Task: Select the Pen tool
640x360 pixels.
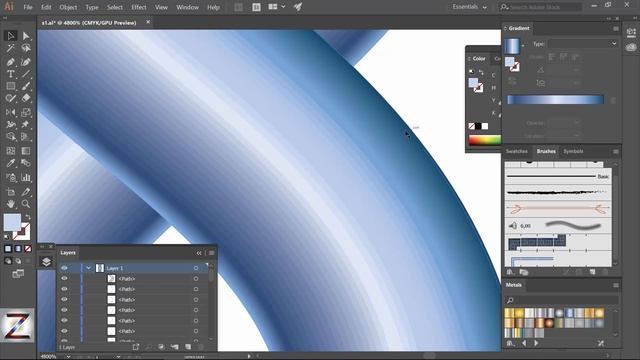Action: [x=11, y=62]
